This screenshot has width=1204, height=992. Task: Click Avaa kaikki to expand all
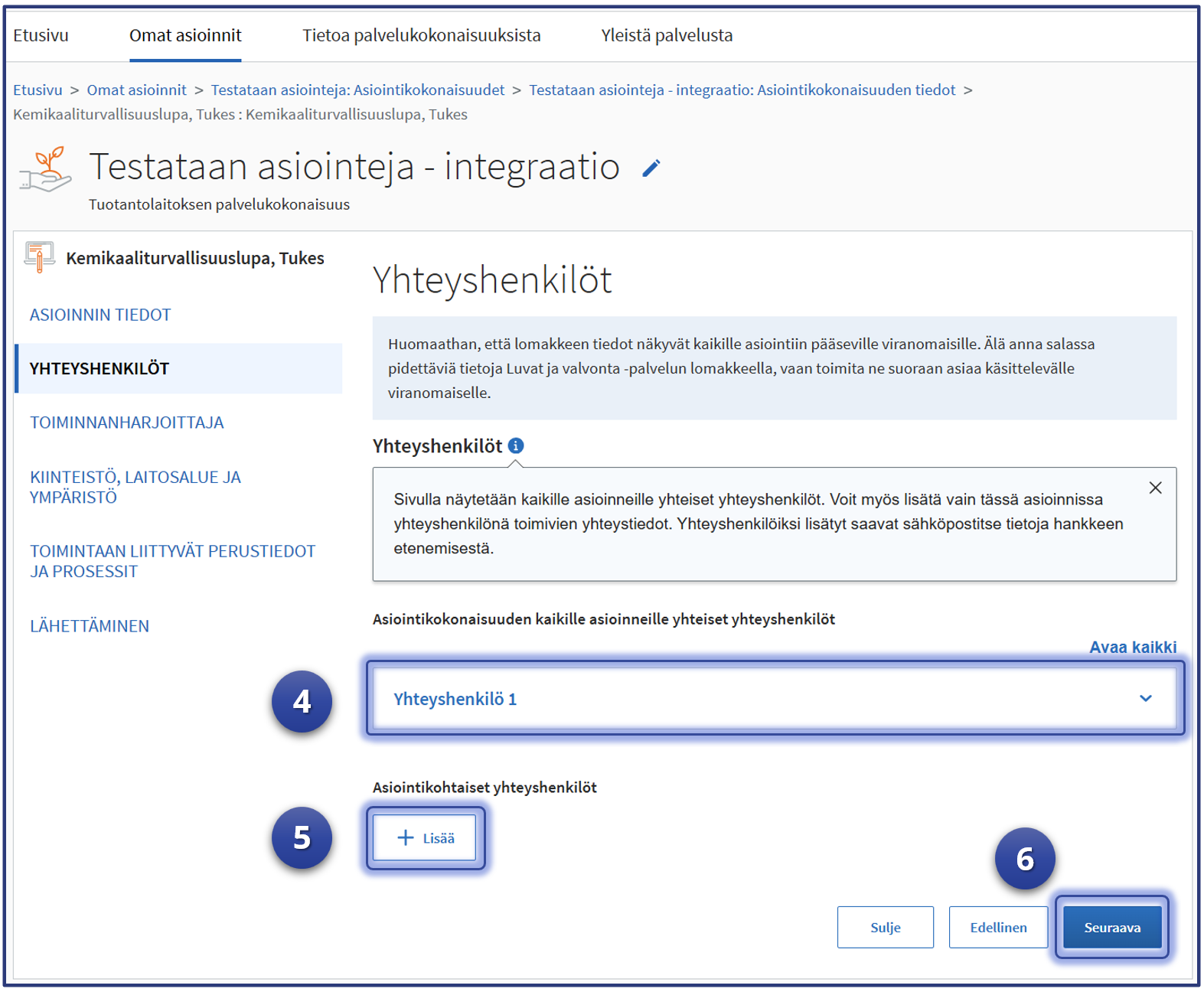[x=1132, y=647]
